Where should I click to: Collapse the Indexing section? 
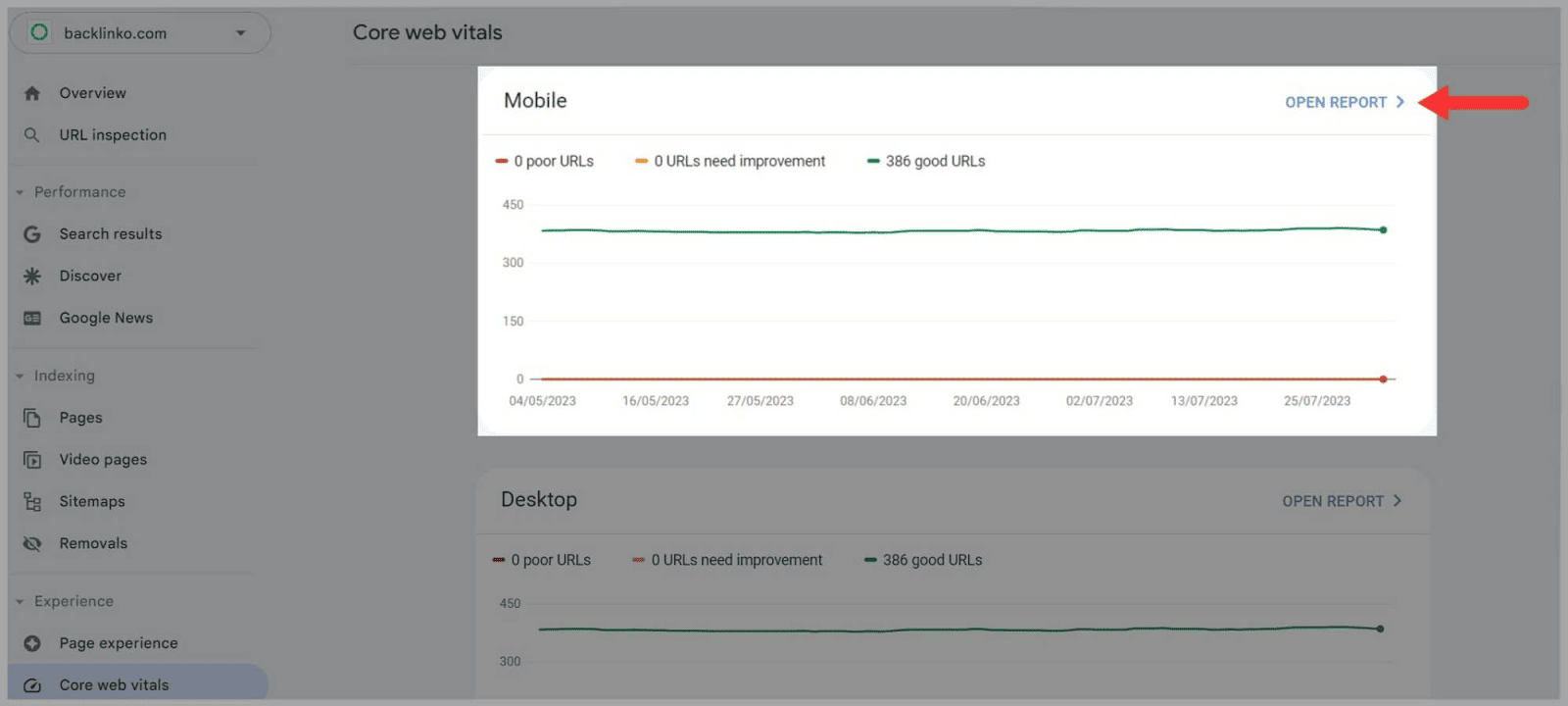click(20, 376)
